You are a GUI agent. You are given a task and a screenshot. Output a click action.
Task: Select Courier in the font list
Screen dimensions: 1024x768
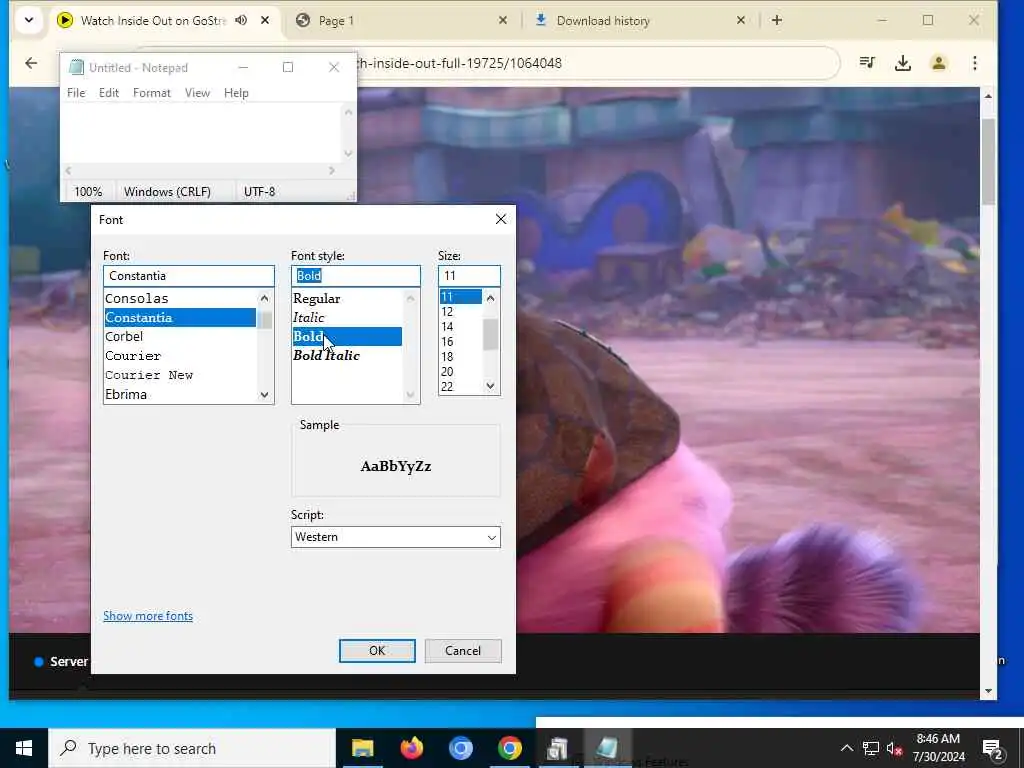click(180, 356)
